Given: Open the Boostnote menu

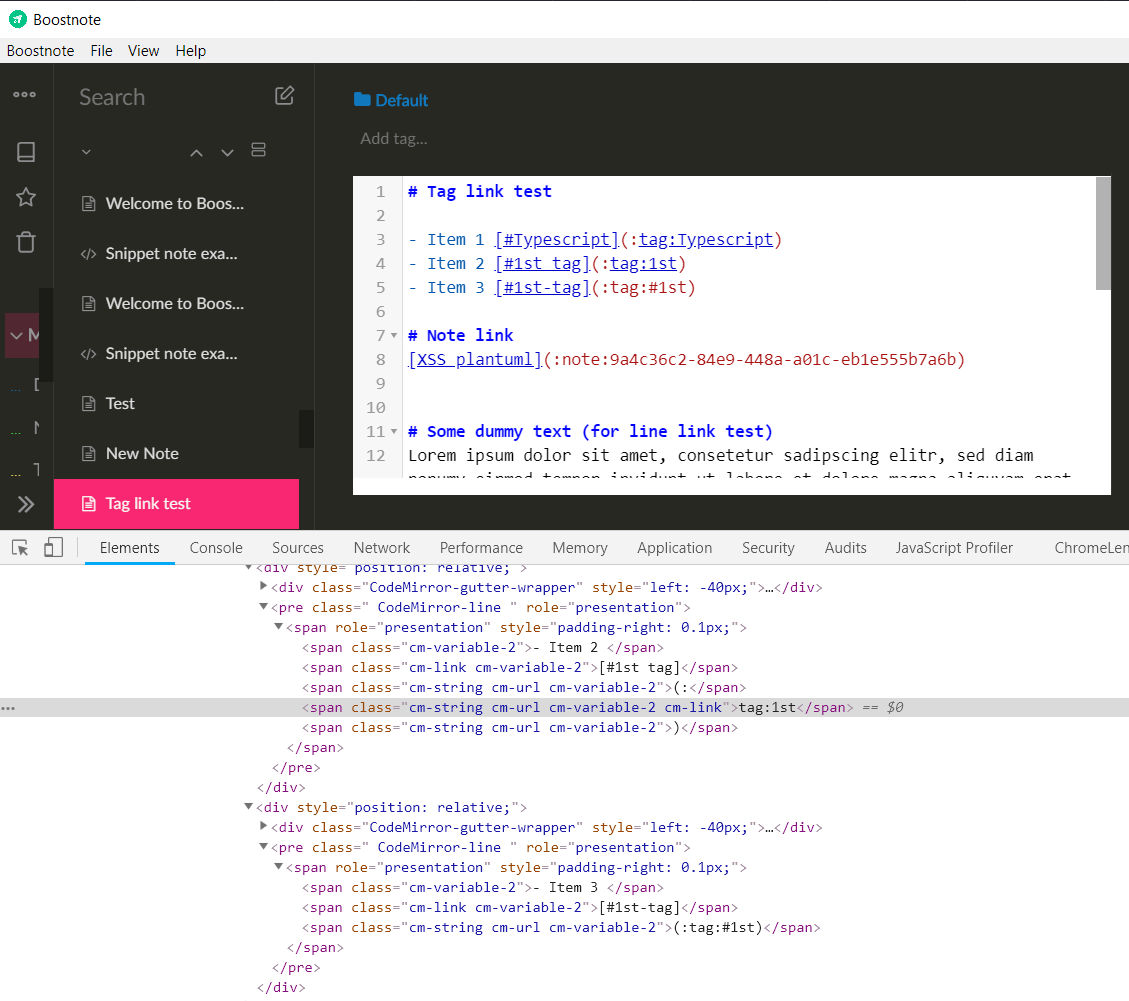Looking at the screenshot, I should click(40, 50).
